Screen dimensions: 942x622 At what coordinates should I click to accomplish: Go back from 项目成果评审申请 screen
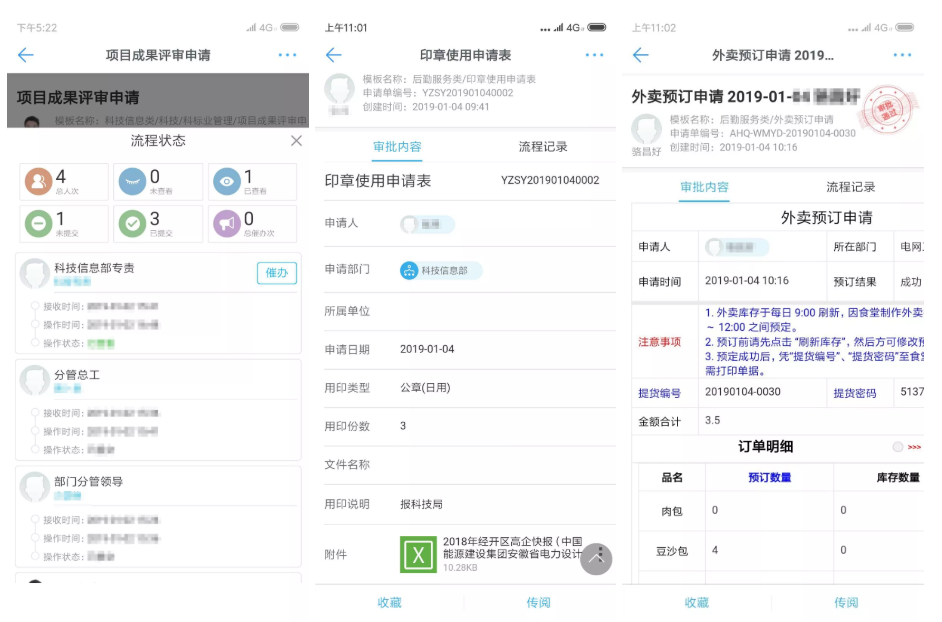(x=26, y=55)
